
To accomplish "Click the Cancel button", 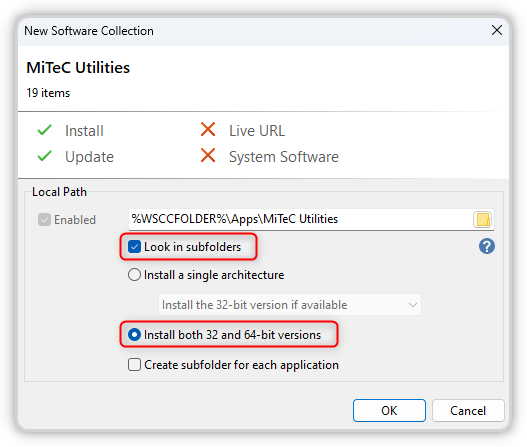I will pos(468,410).
